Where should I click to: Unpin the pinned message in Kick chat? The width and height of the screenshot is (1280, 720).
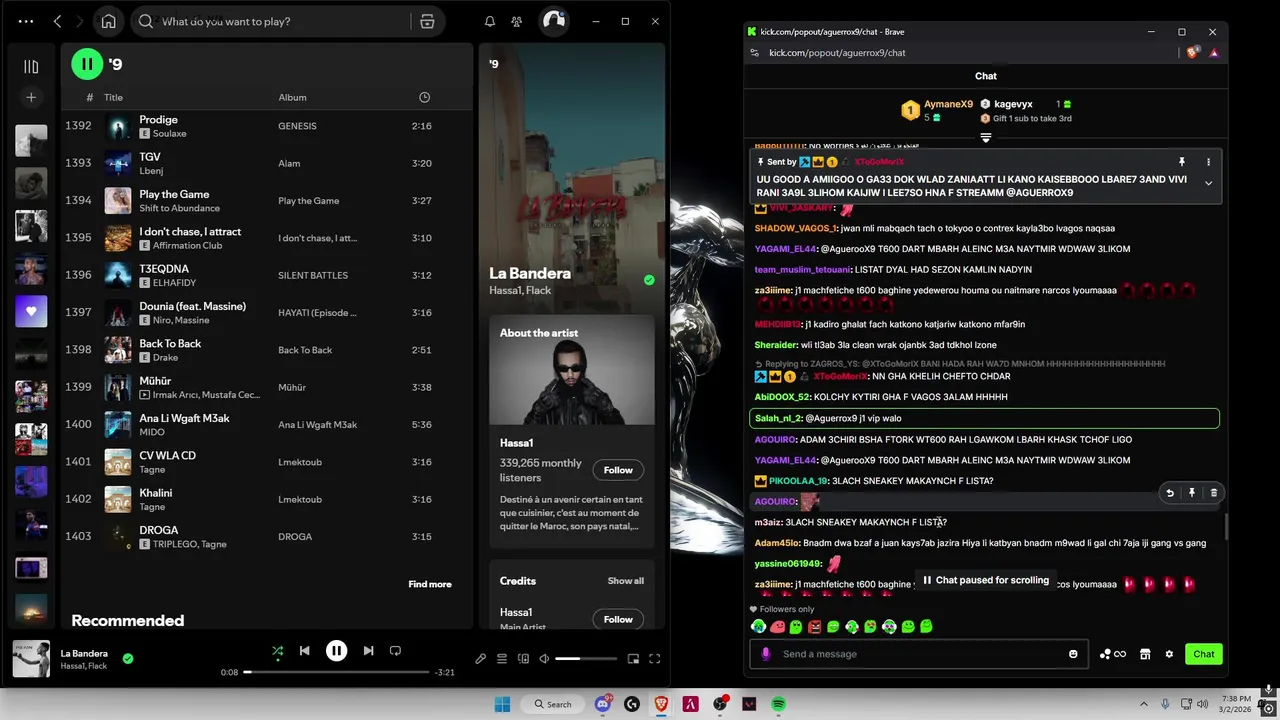(x=1181, y=162)
